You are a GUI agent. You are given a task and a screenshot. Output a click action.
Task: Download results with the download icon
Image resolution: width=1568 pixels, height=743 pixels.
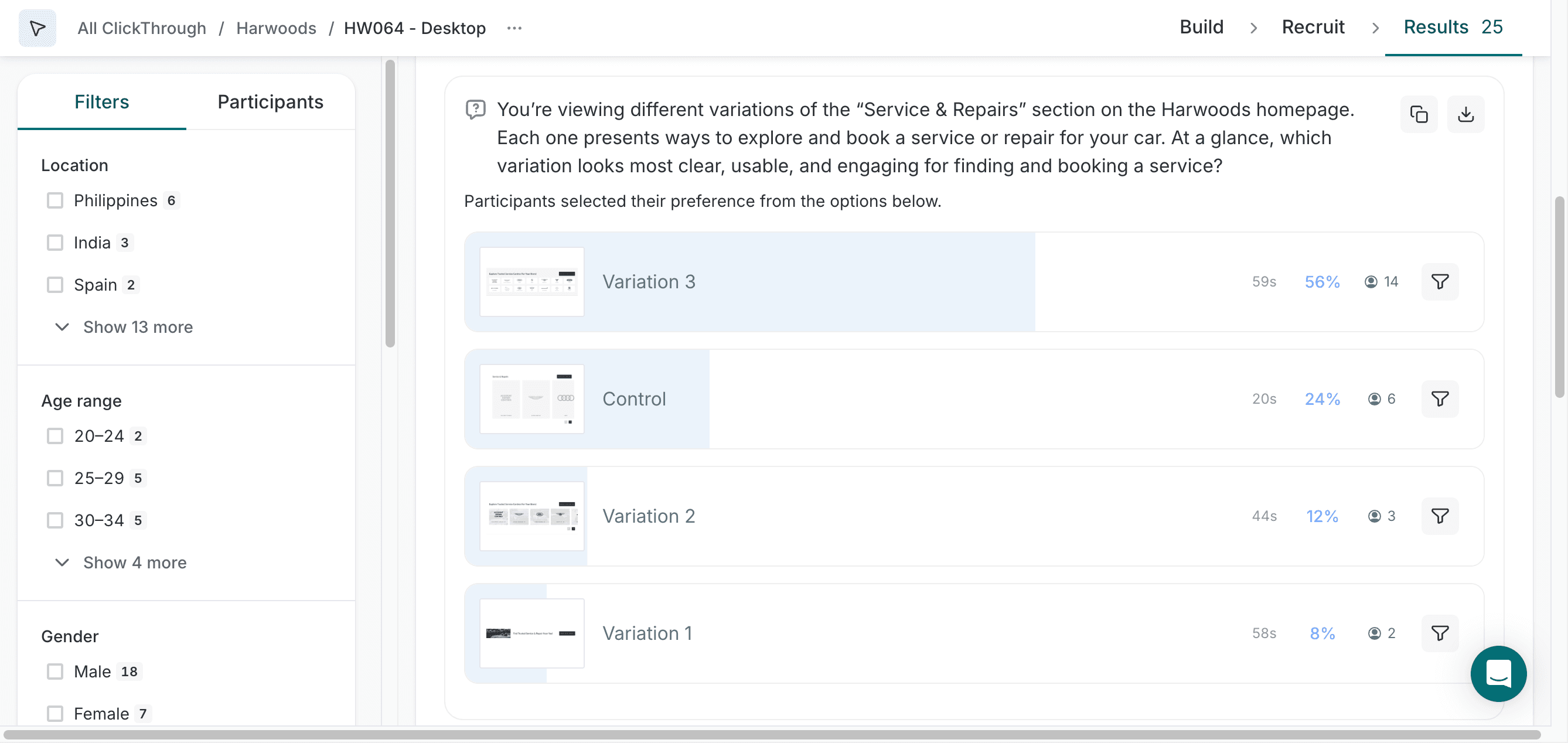[1465, 114]
